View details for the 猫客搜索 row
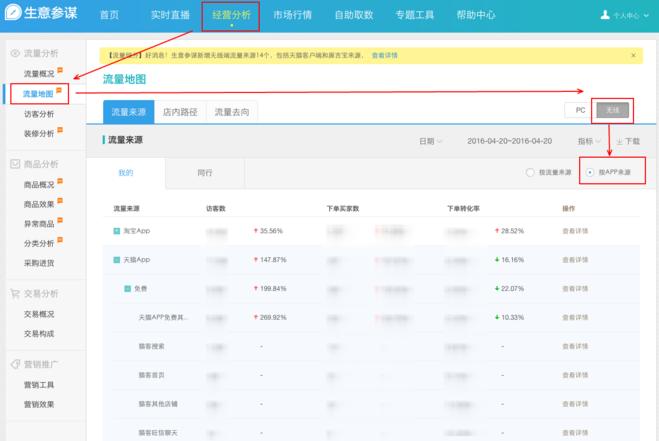 575,346
